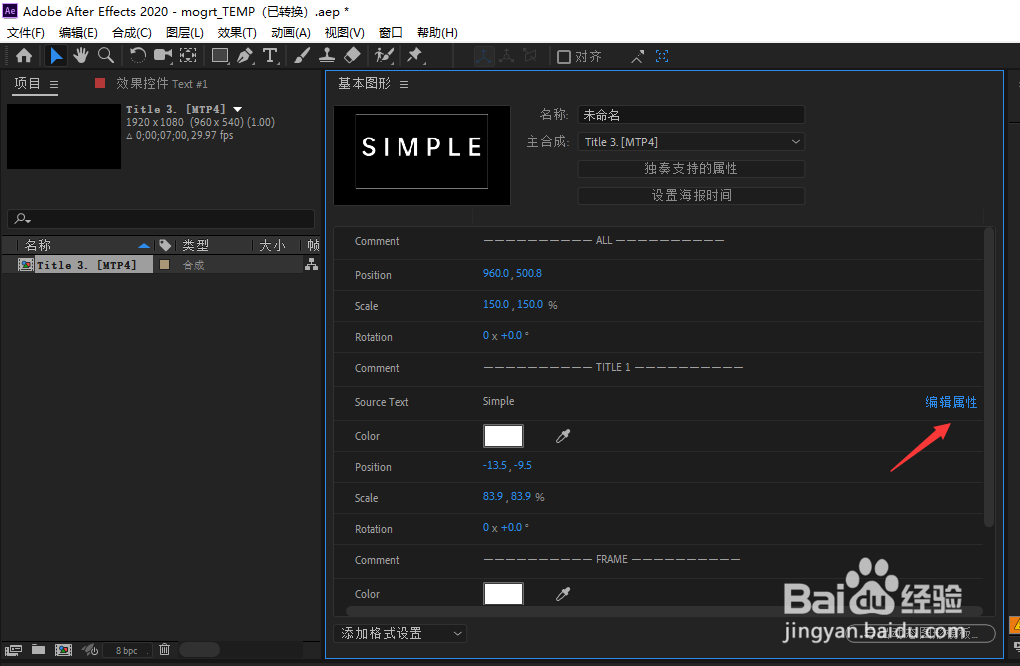The height and width of the screenshot is (666, 1020).
Task: Open the 动画(A) menu
Action: point(291,33)
